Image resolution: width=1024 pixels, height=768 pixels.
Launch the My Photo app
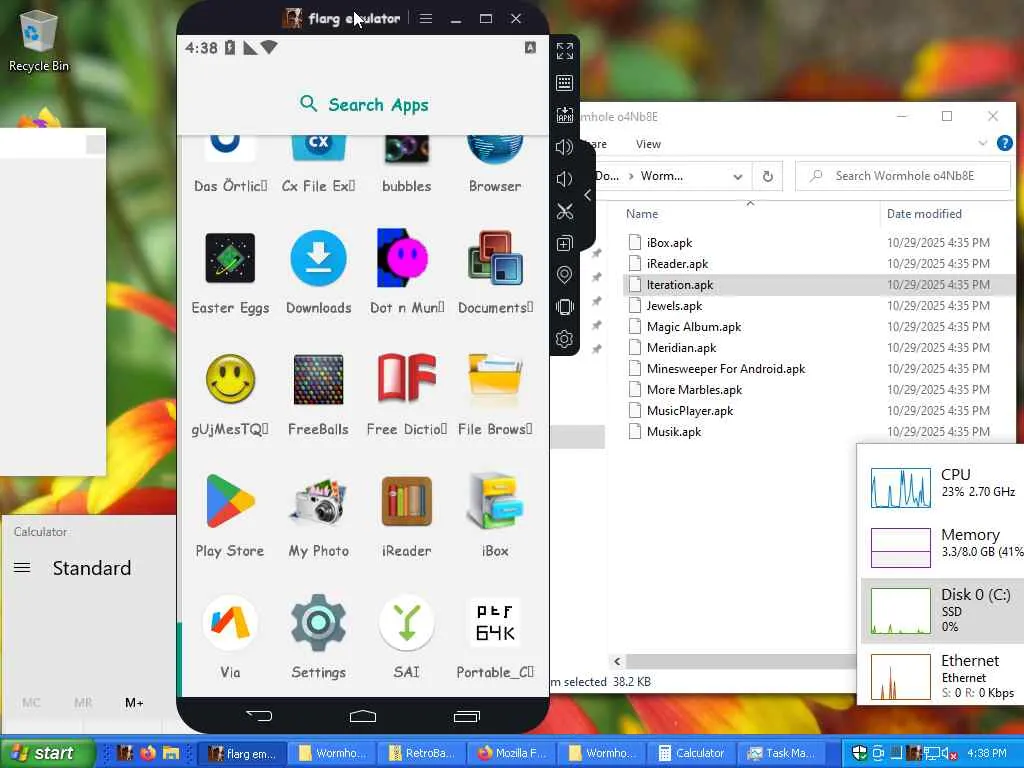[318, 501]
